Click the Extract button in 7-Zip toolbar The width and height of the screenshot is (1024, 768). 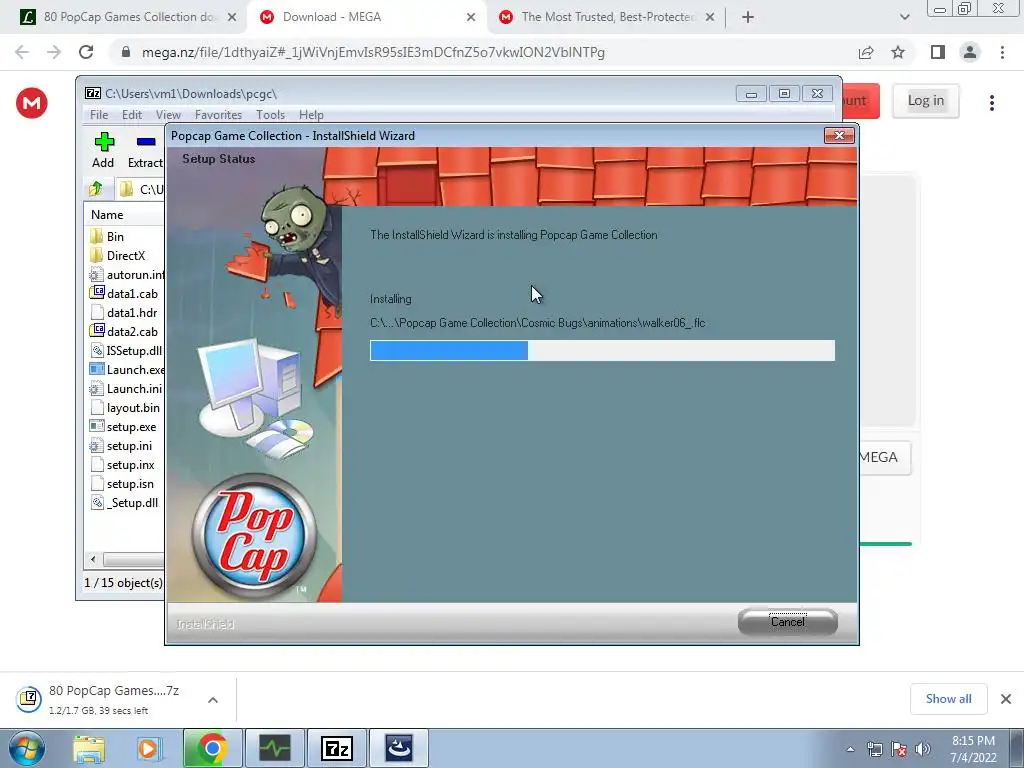145,150
